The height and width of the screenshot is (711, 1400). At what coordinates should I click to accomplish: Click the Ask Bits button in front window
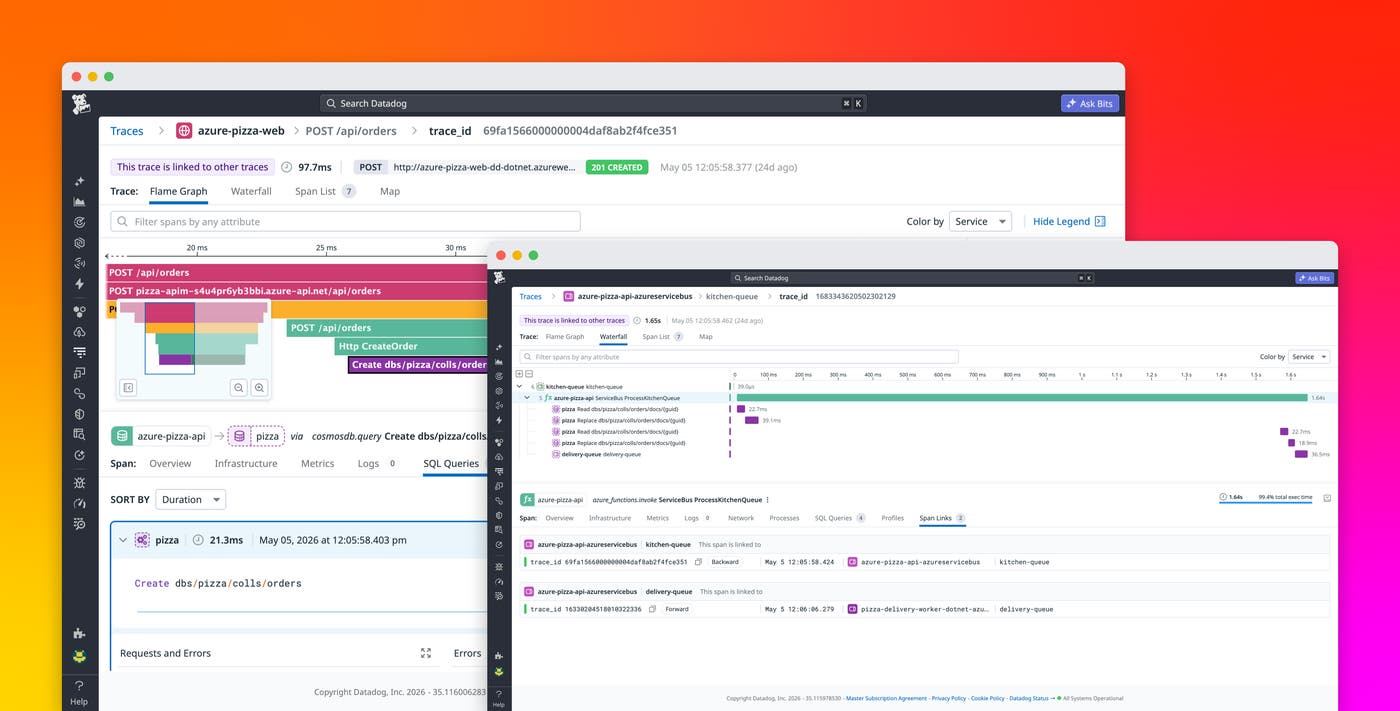pyautogui.click(x=1314, y=278)
